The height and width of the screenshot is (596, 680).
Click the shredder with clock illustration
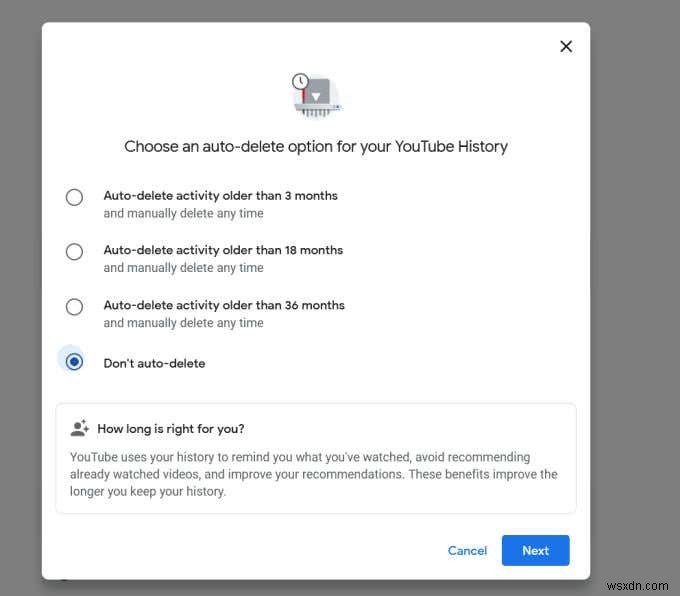coord(316,95)
